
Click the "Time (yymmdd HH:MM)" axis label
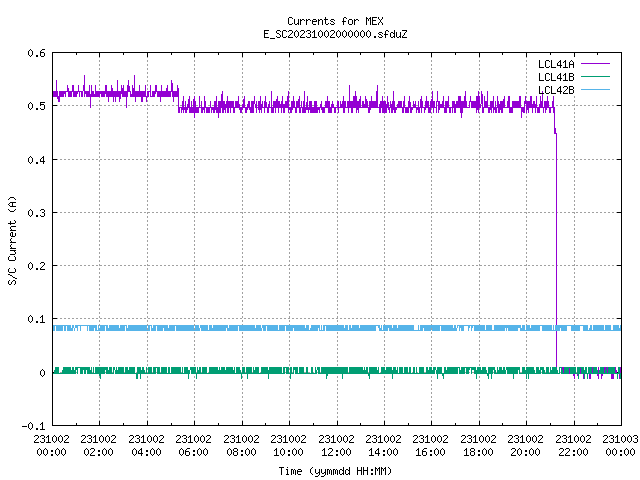tap(335, 471)
